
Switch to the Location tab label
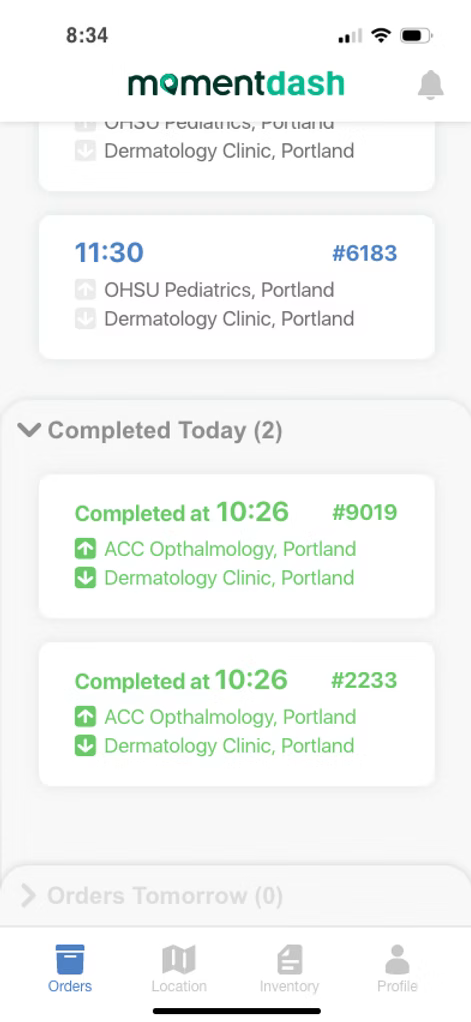pos(179,987)
